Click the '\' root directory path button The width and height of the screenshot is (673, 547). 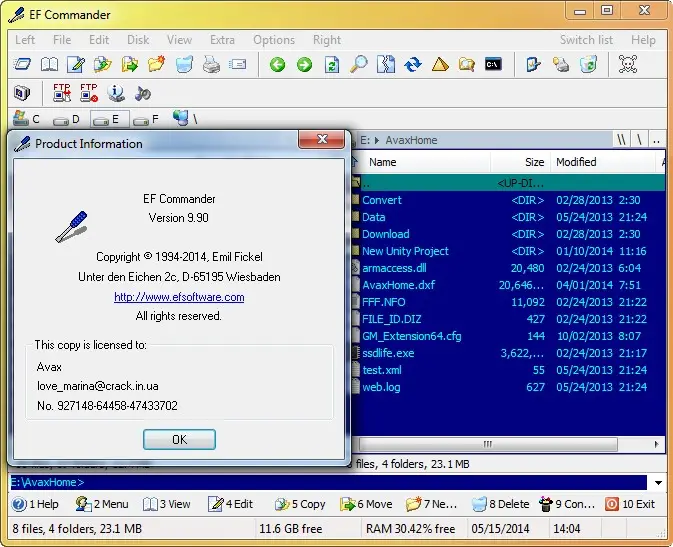coord(640,140)
